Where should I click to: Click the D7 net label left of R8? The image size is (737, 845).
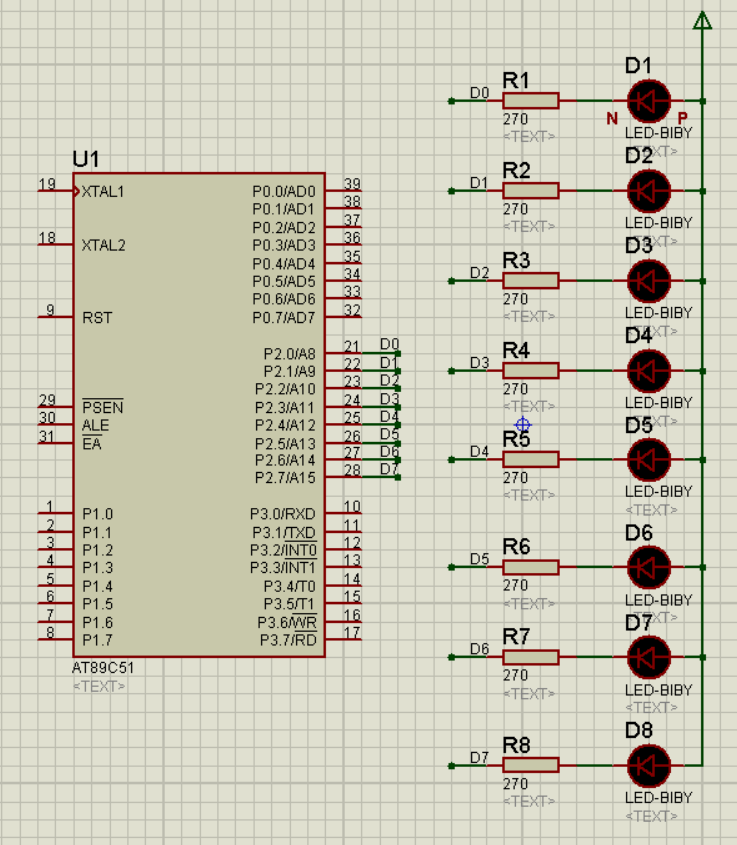tap(479, 757)
